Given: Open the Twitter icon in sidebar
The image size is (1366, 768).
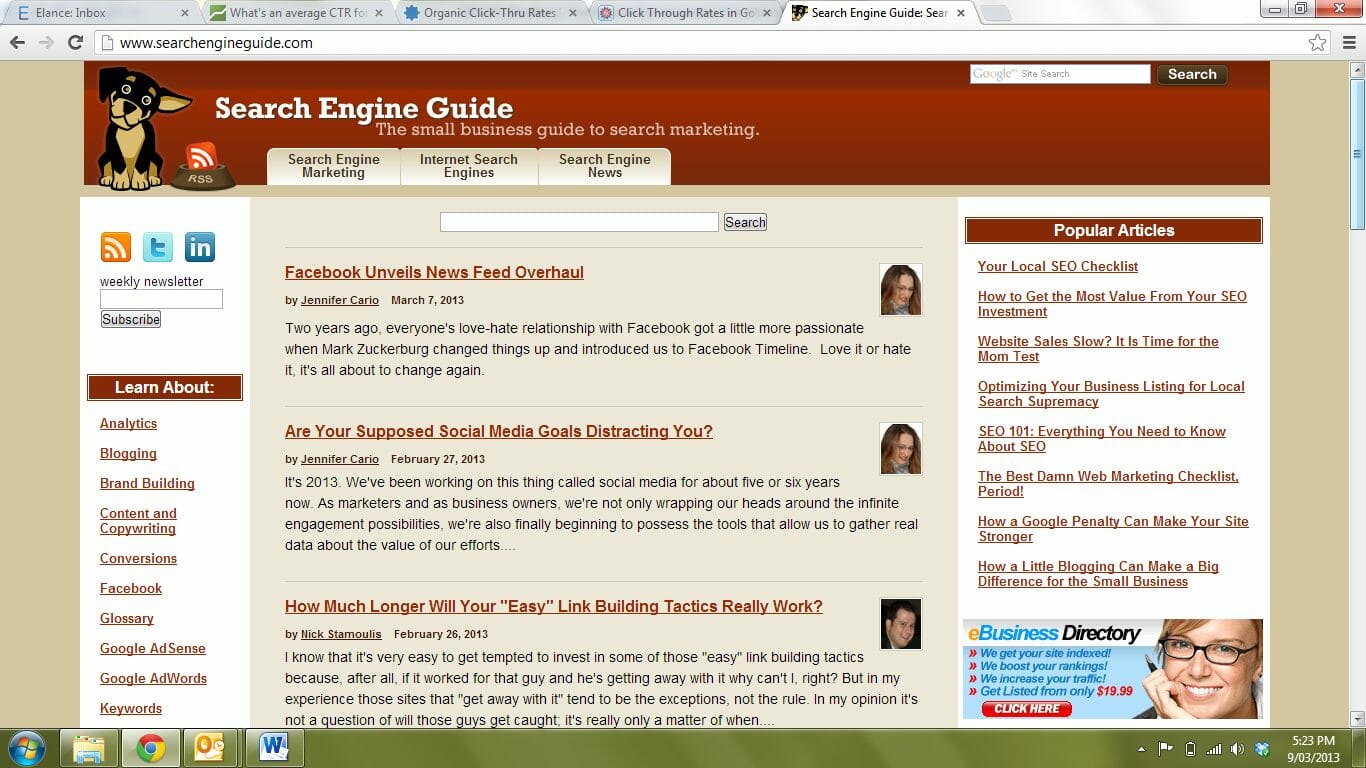Looking at the screenshot, I should 158,247.
